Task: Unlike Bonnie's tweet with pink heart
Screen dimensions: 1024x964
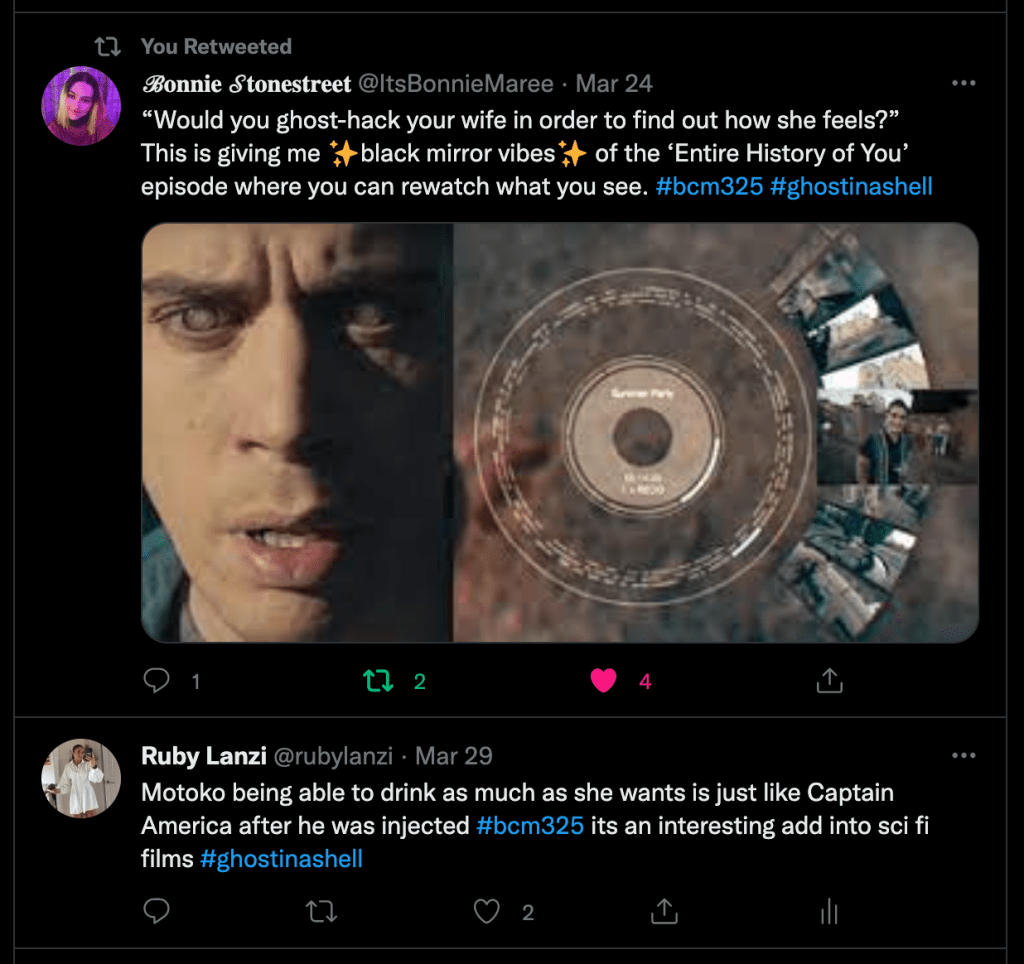Action: pos(603,681)
